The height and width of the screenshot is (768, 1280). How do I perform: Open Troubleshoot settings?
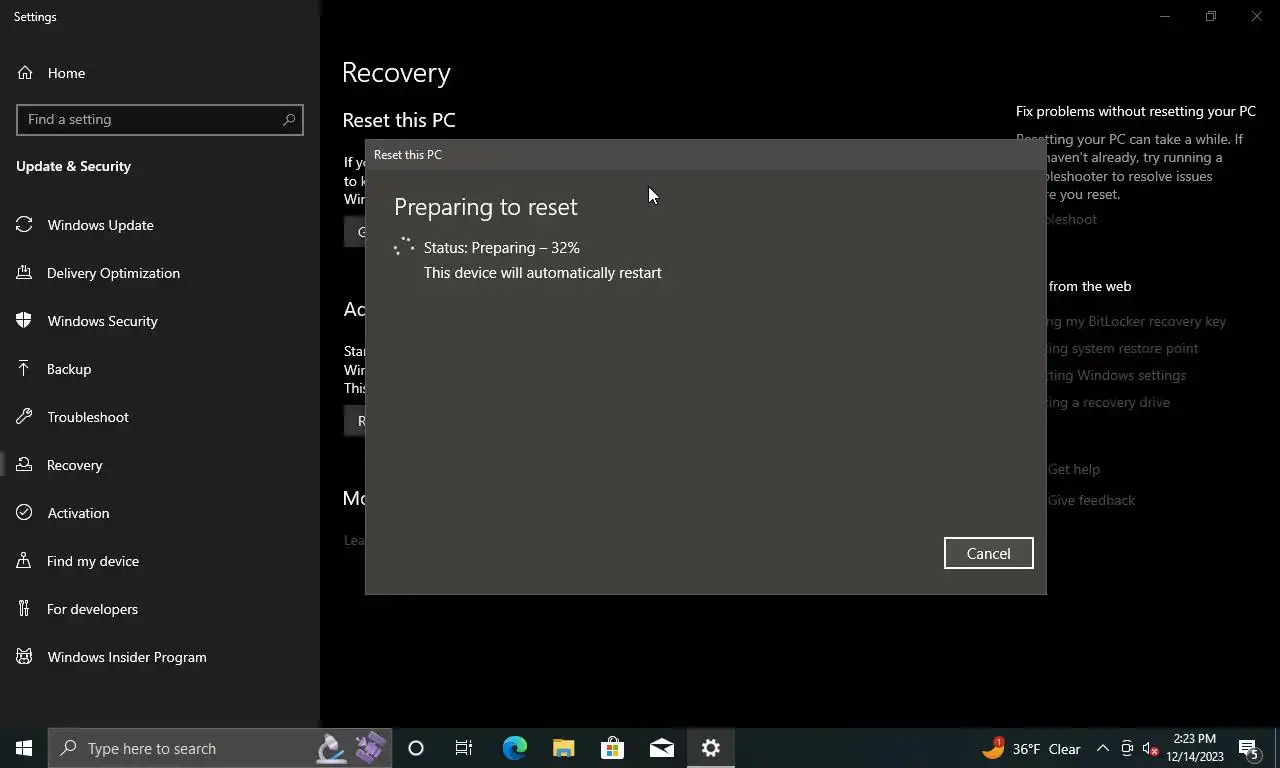(160, 417)
